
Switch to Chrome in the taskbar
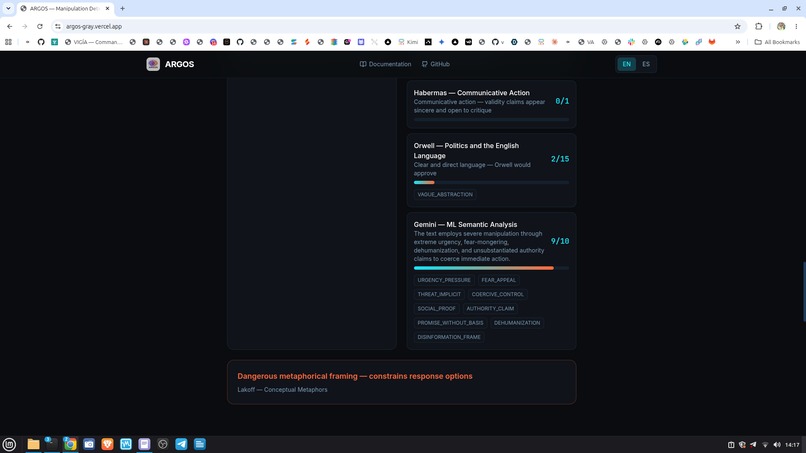tap(70, 444)
